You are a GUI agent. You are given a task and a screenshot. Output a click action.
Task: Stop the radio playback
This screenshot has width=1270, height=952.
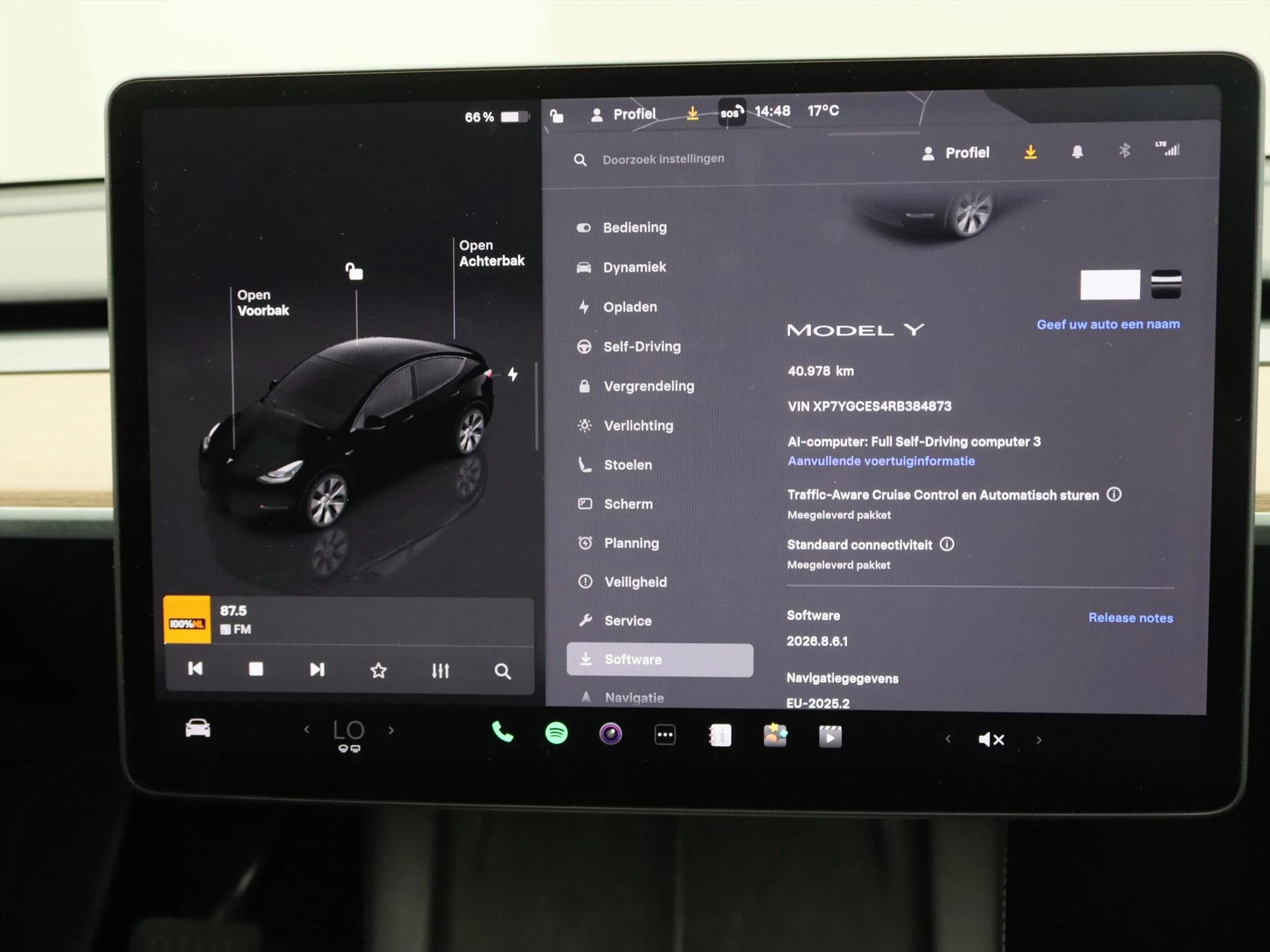click(256, 670)
